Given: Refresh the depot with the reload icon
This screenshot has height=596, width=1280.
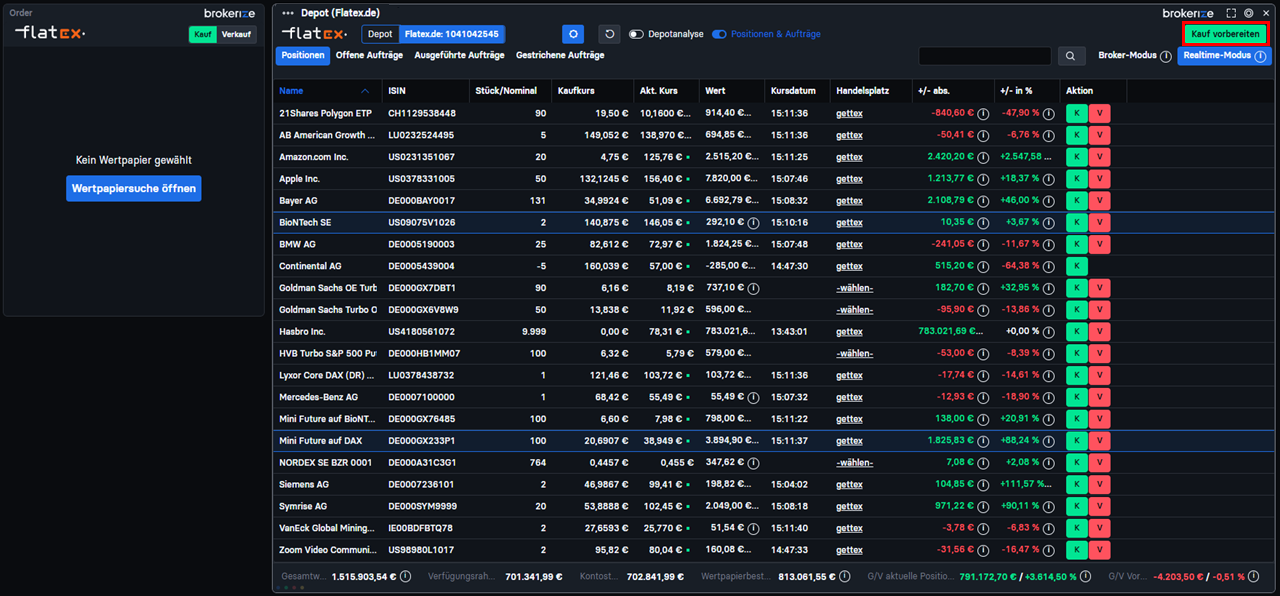Looking at the screenshot, I should click(x=609, y=34).
